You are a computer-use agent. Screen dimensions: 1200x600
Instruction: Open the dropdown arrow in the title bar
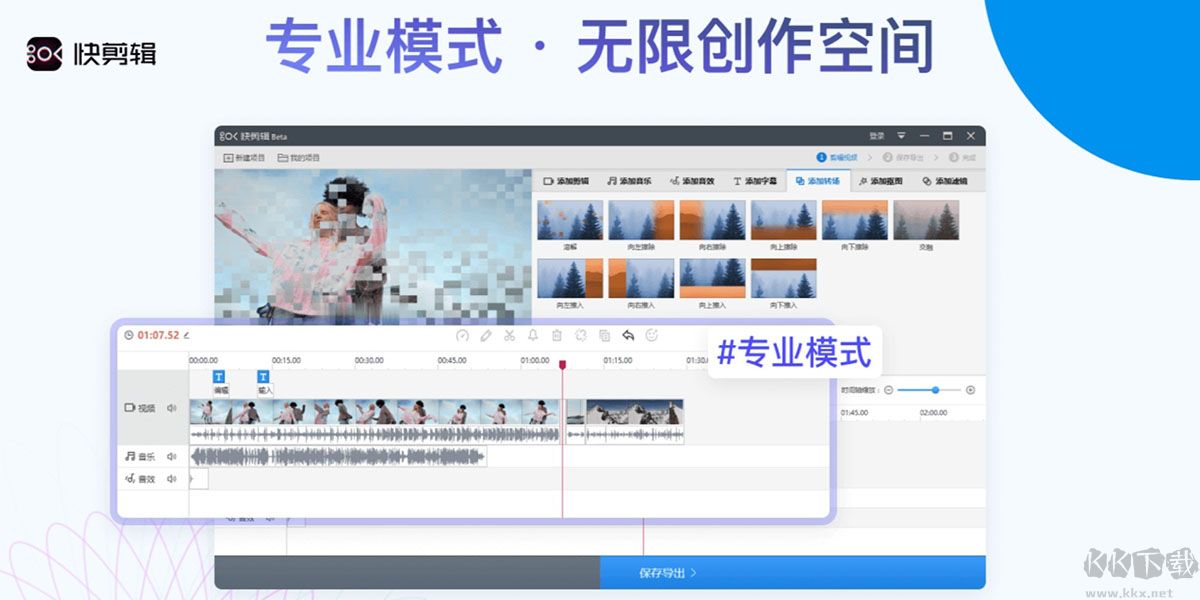tap(900, 135)
